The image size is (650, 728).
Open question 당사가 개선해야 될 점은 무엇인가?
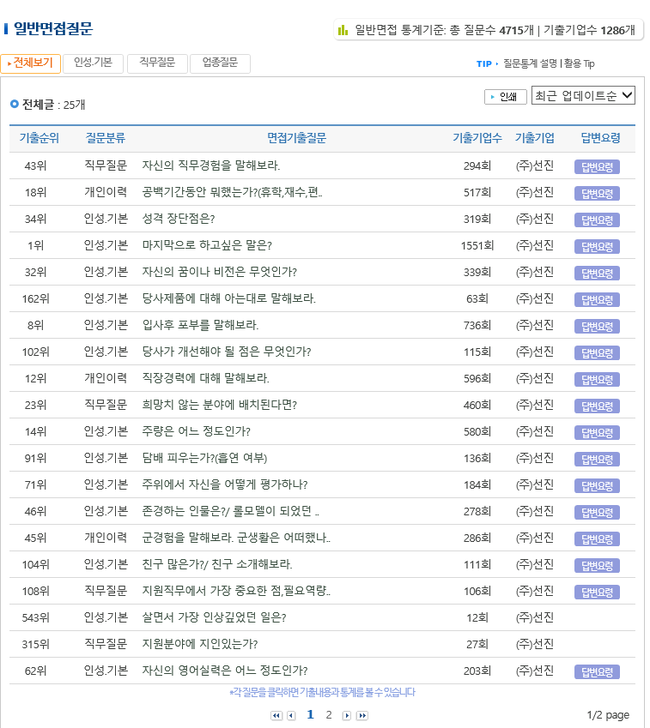(226, 352)
